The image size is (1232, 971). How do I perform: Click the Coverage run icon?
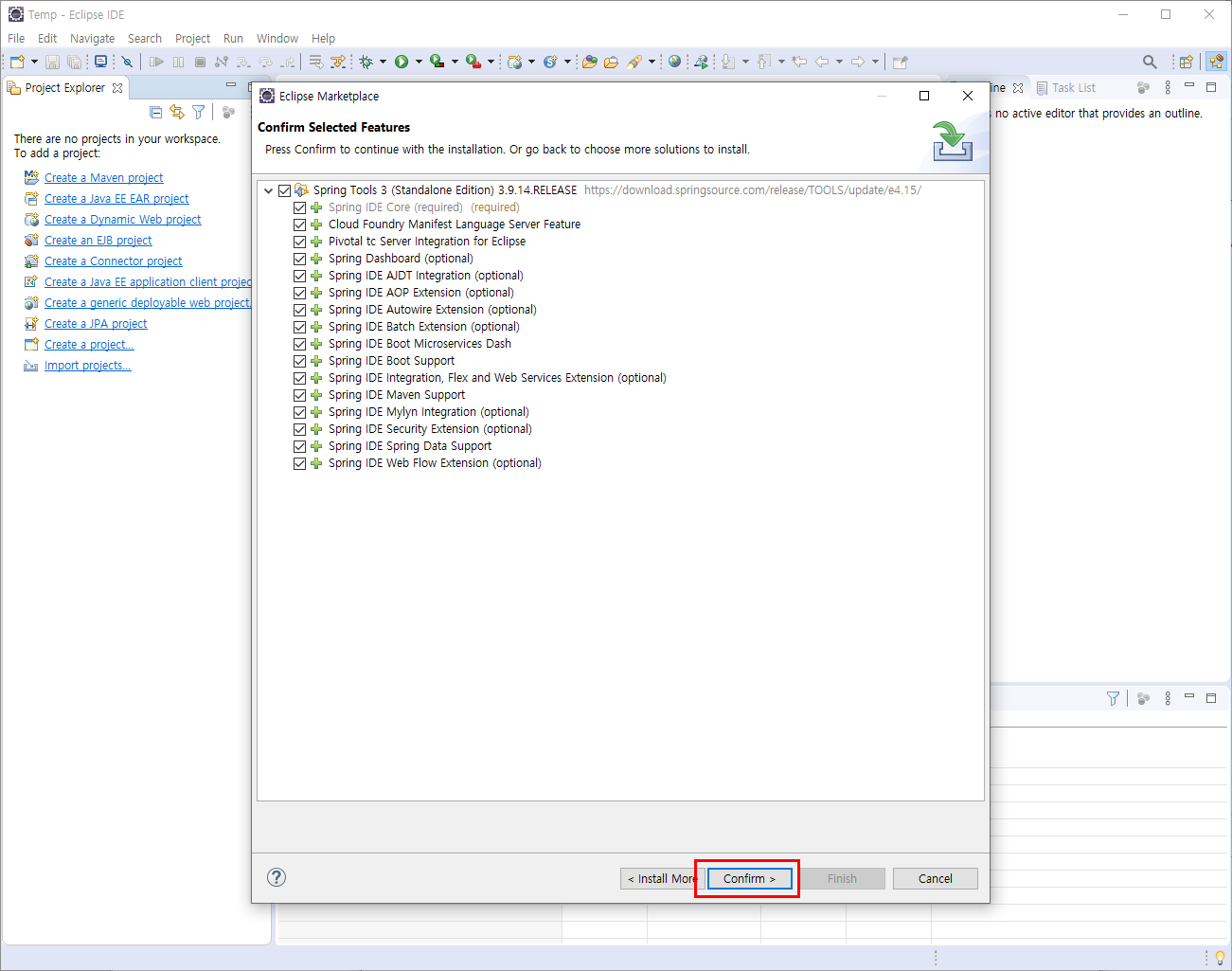pos(437,62)
